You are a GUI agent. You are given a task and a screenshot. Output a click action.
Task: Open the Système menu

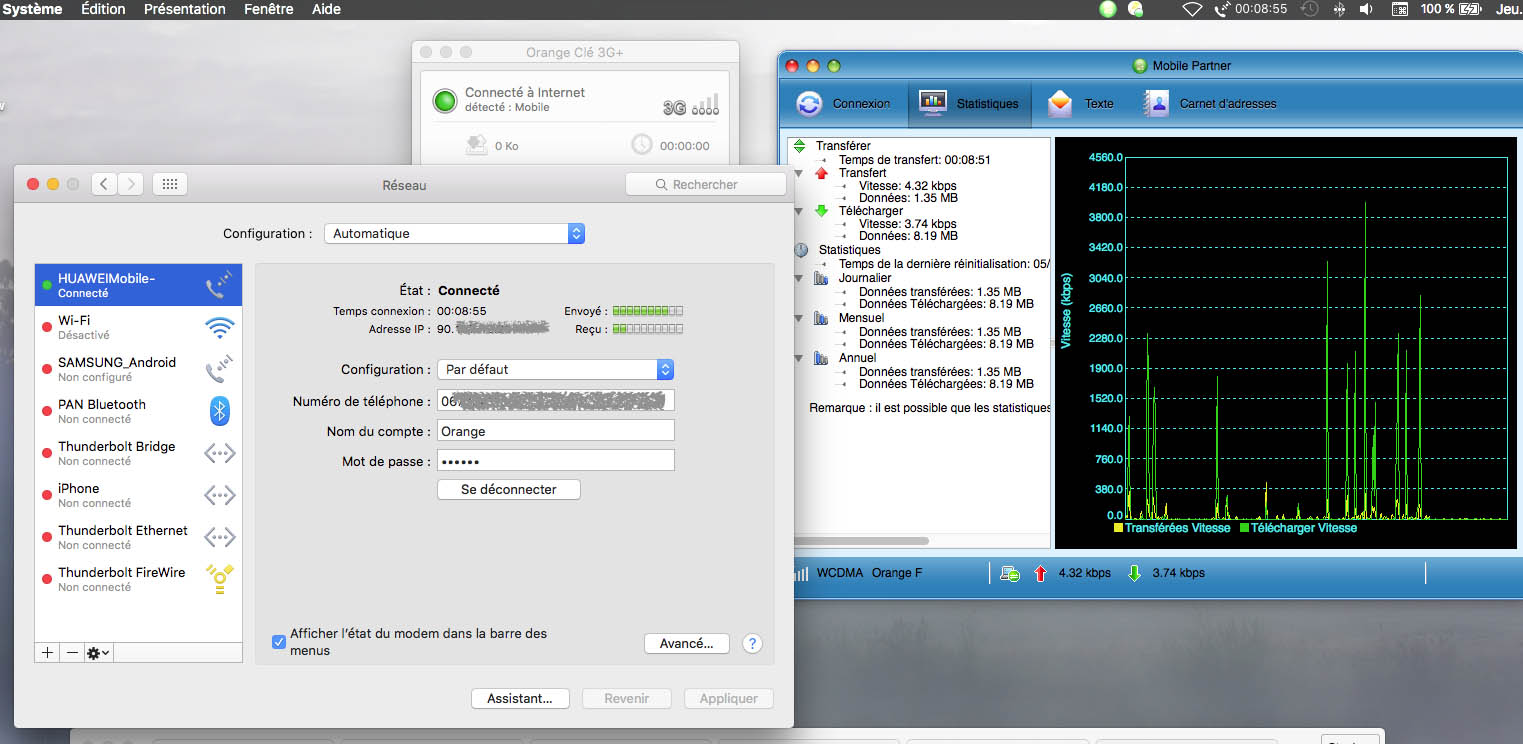pyautogui.click(x=32, y=9)
